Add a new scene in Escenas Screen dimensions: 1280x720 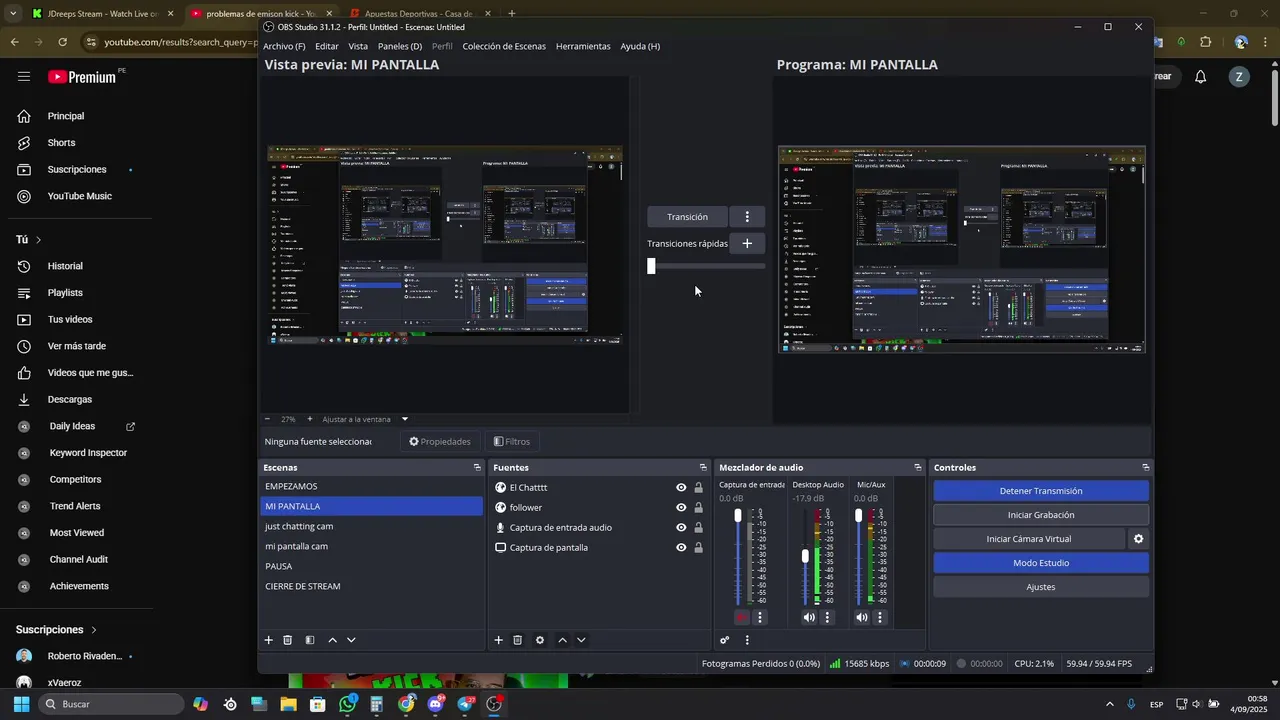coord(268,640)
